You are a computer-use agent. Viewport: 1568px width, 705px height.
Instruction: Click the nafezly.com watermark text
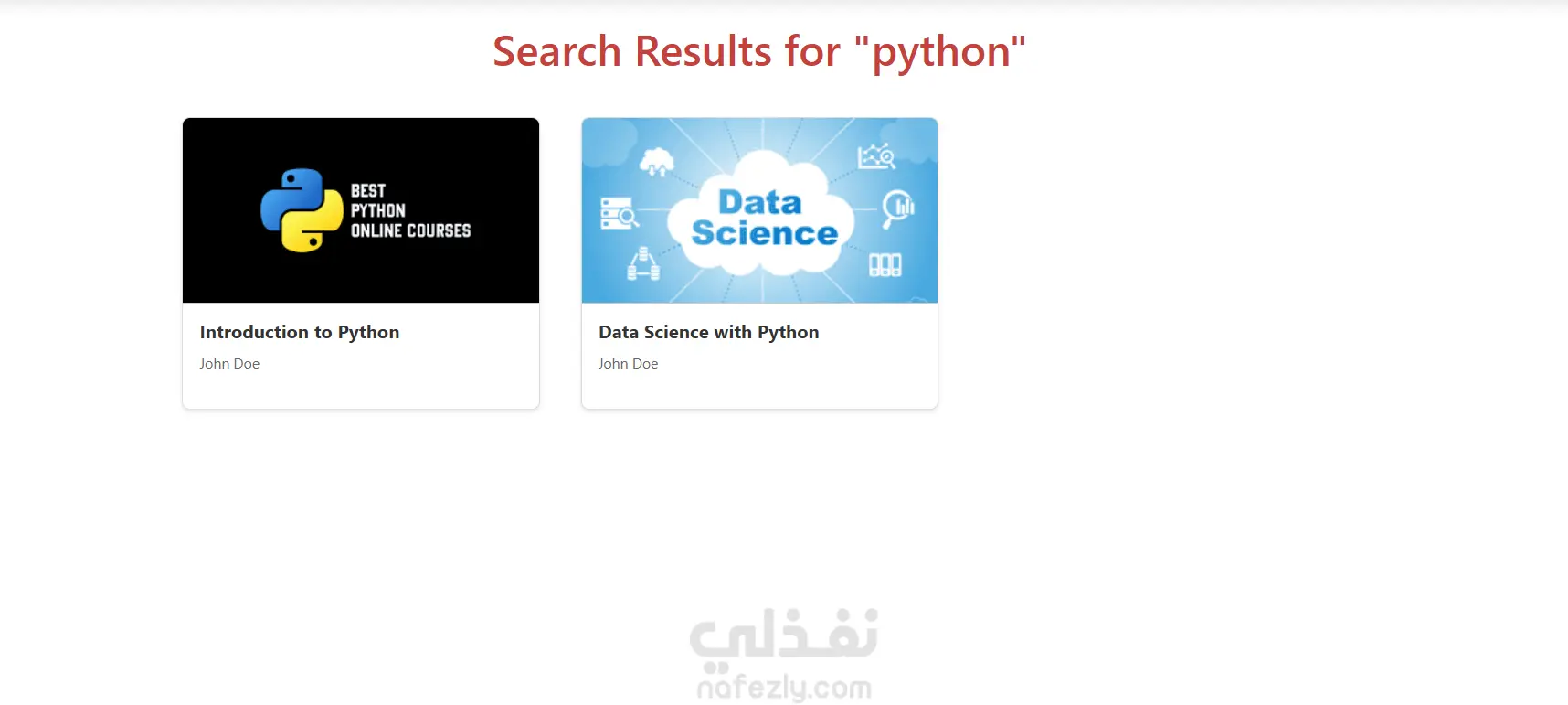point(784,688)
